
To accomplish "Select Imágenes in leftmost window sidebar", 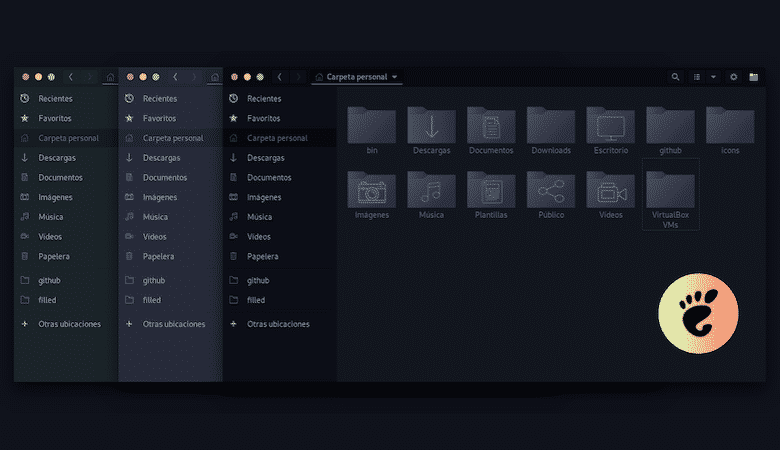I will (x=66, y=197).
